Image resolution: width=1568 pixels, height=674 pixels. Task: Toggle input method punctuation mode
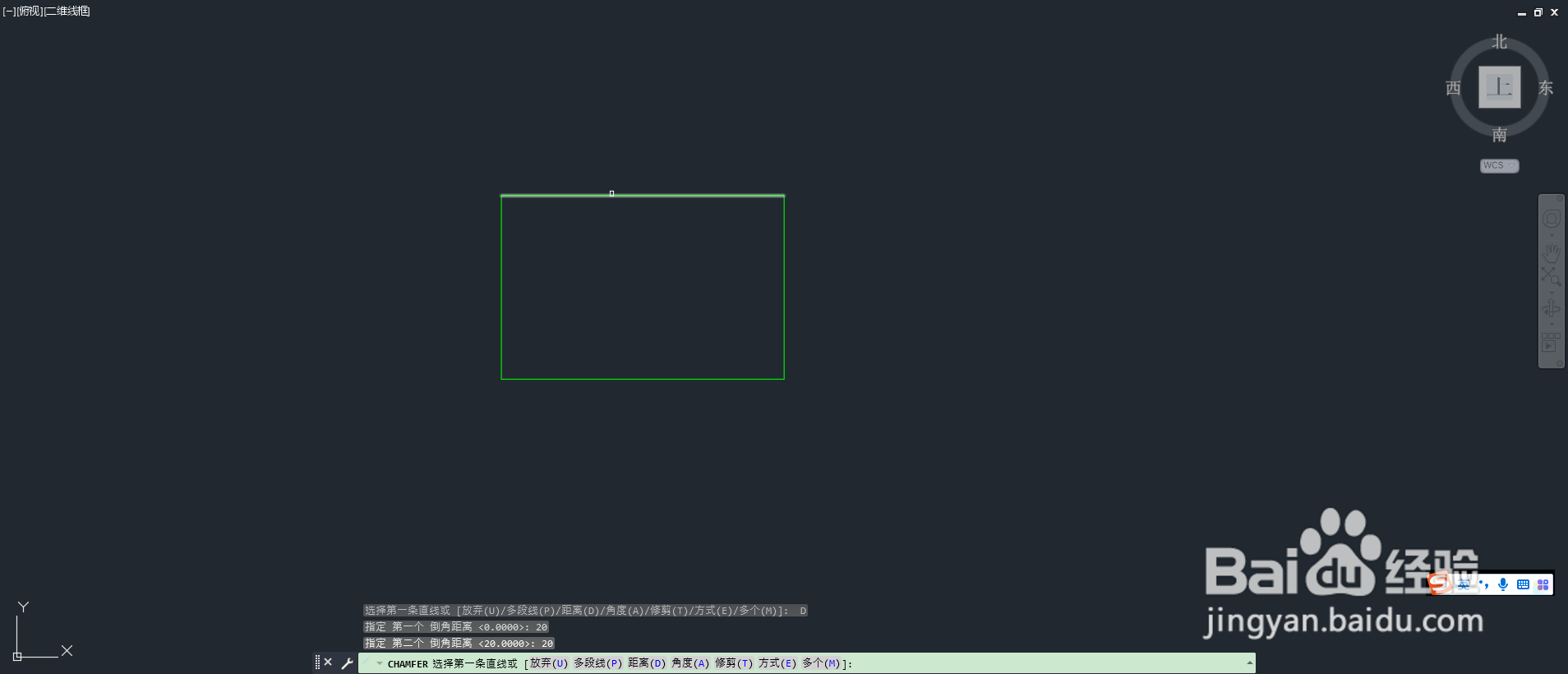1483,584
